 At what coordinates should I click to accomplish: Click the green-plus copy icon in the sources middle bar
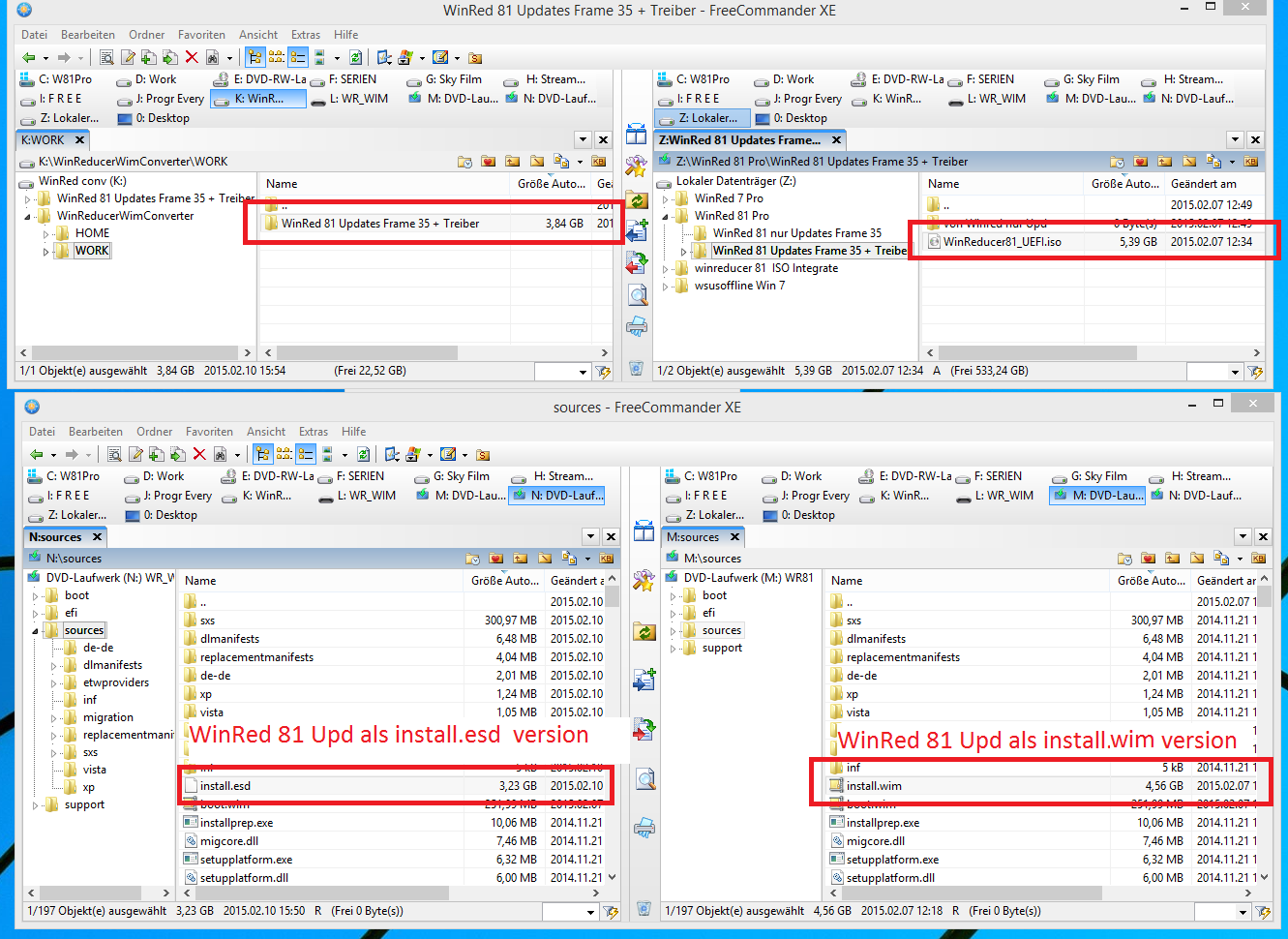tap(644, 680)
